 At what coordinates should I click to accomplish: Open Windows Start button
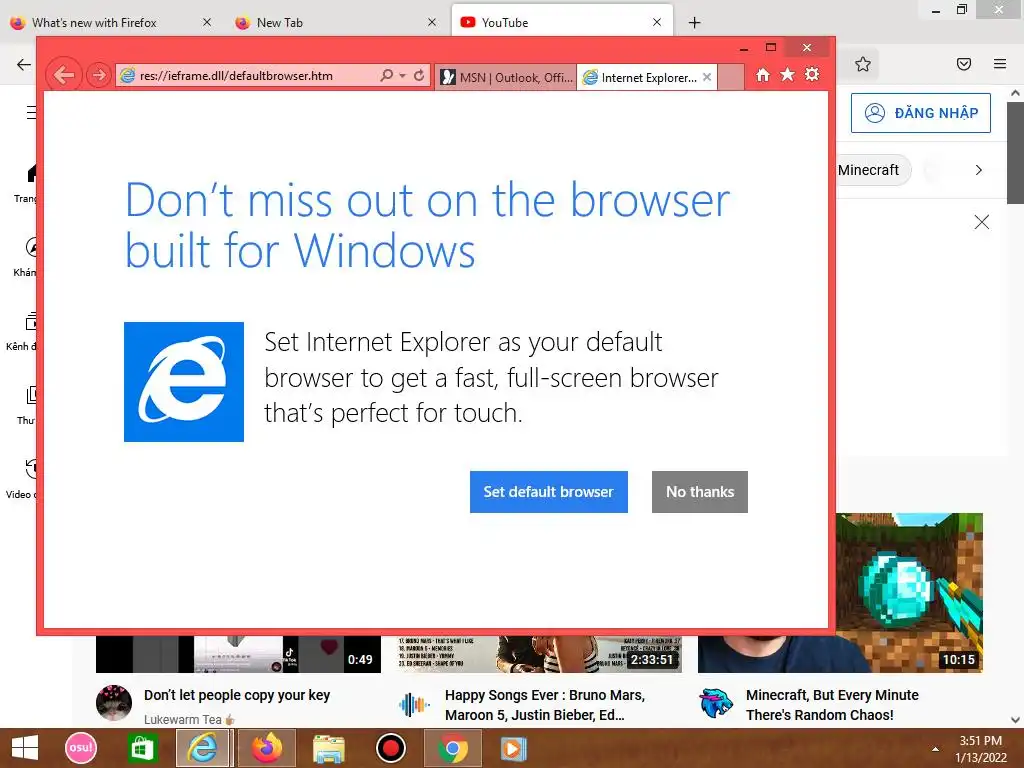[25, 748]
